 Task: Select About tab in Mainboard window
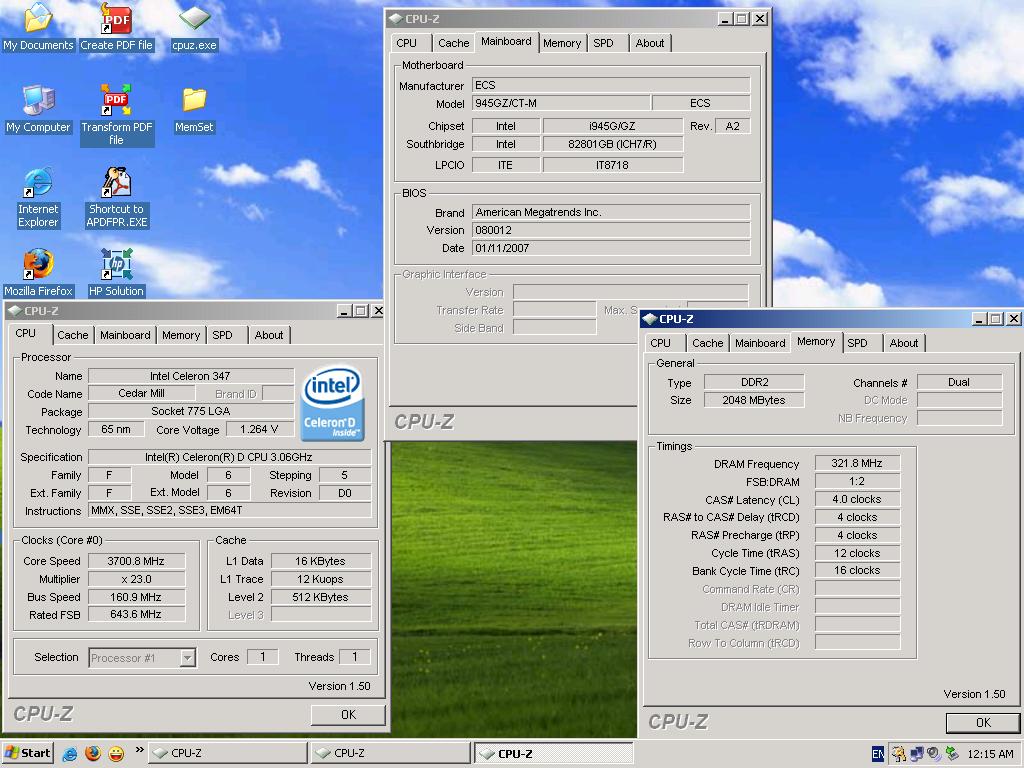coord(650,43)
